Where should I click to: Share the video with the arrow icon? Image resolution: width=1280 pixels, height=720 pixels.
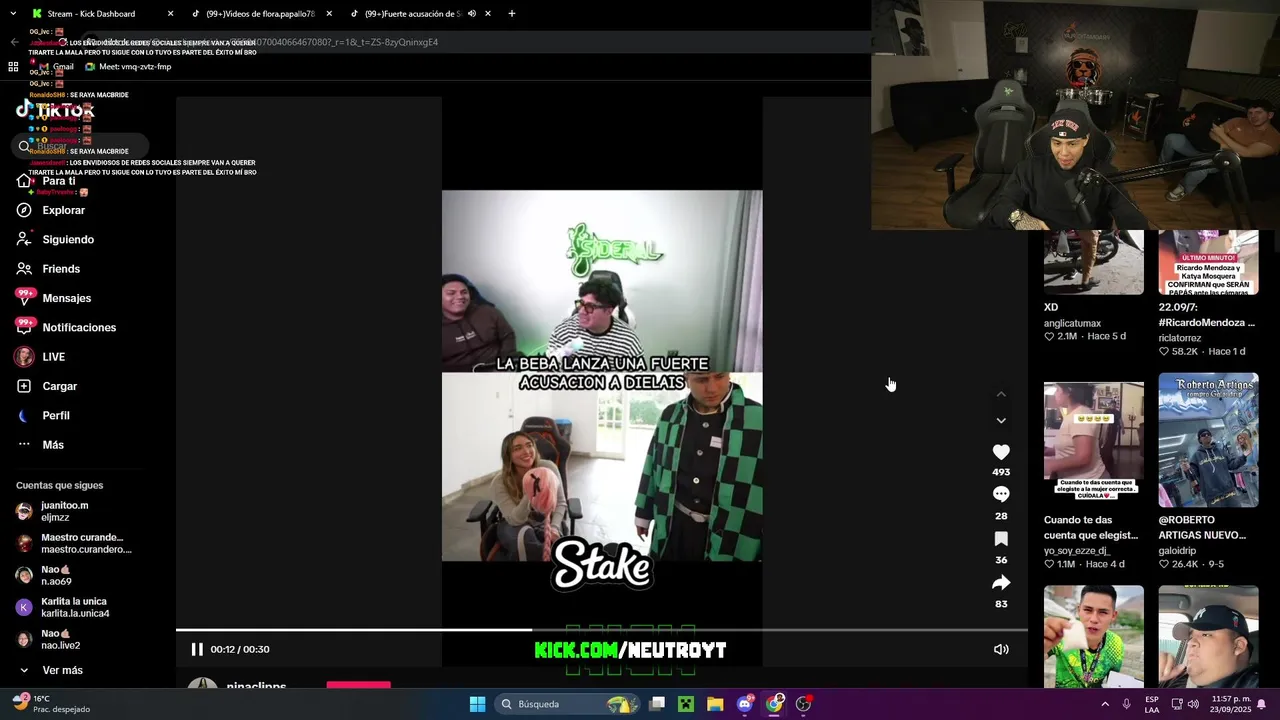point(1001,582)
